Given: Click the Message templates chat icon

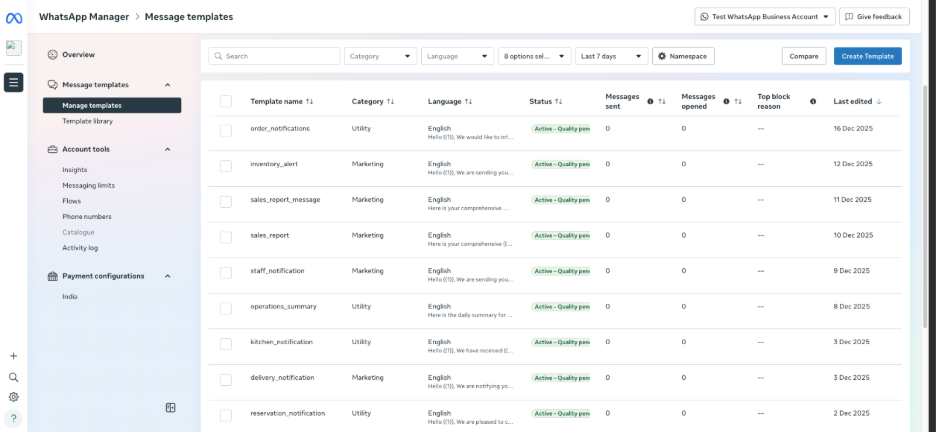Looking at the screenshot, I should (53, 85).
